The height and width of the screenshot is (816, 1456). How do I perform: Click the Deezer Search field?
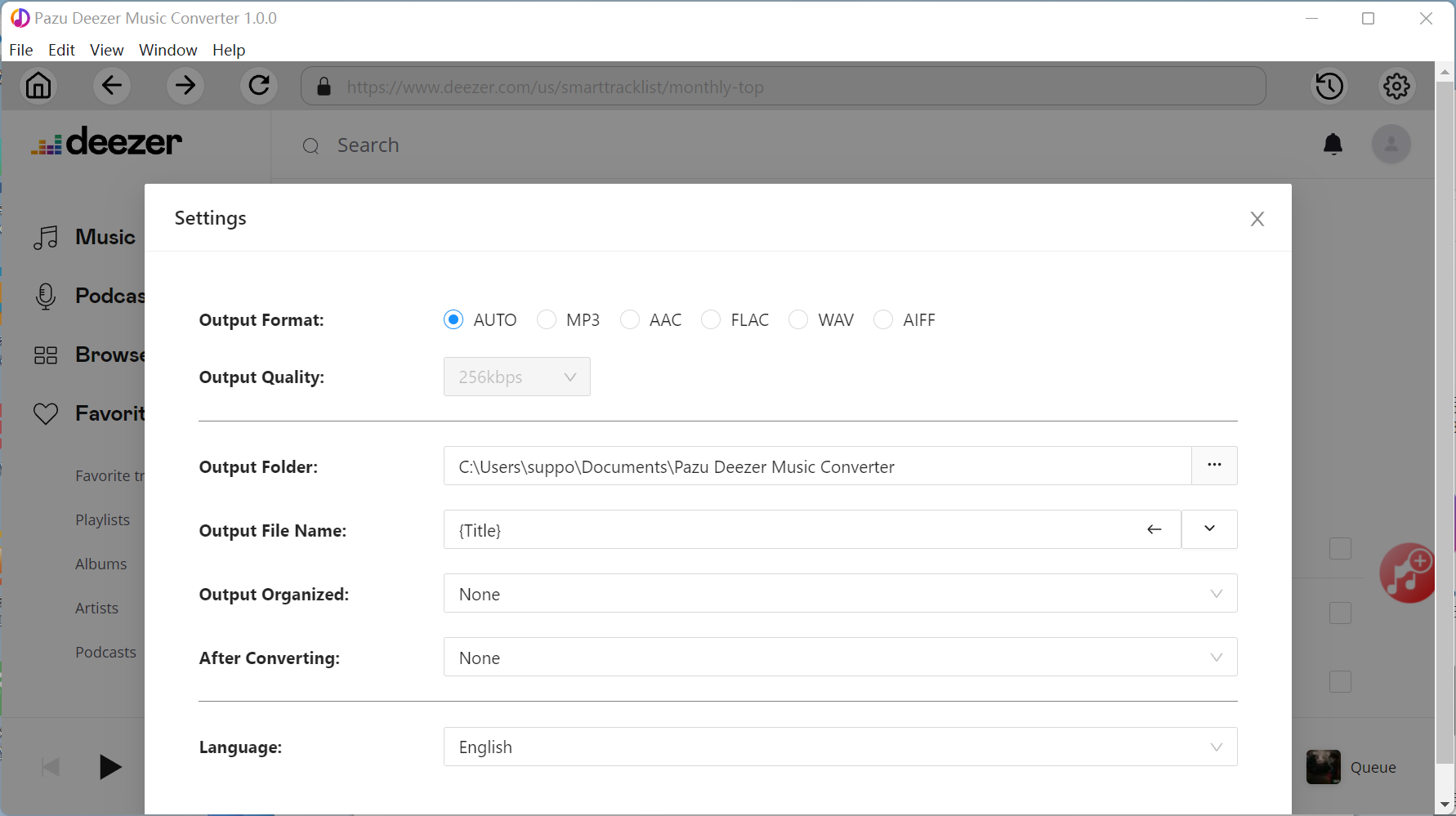coord(368,145)
